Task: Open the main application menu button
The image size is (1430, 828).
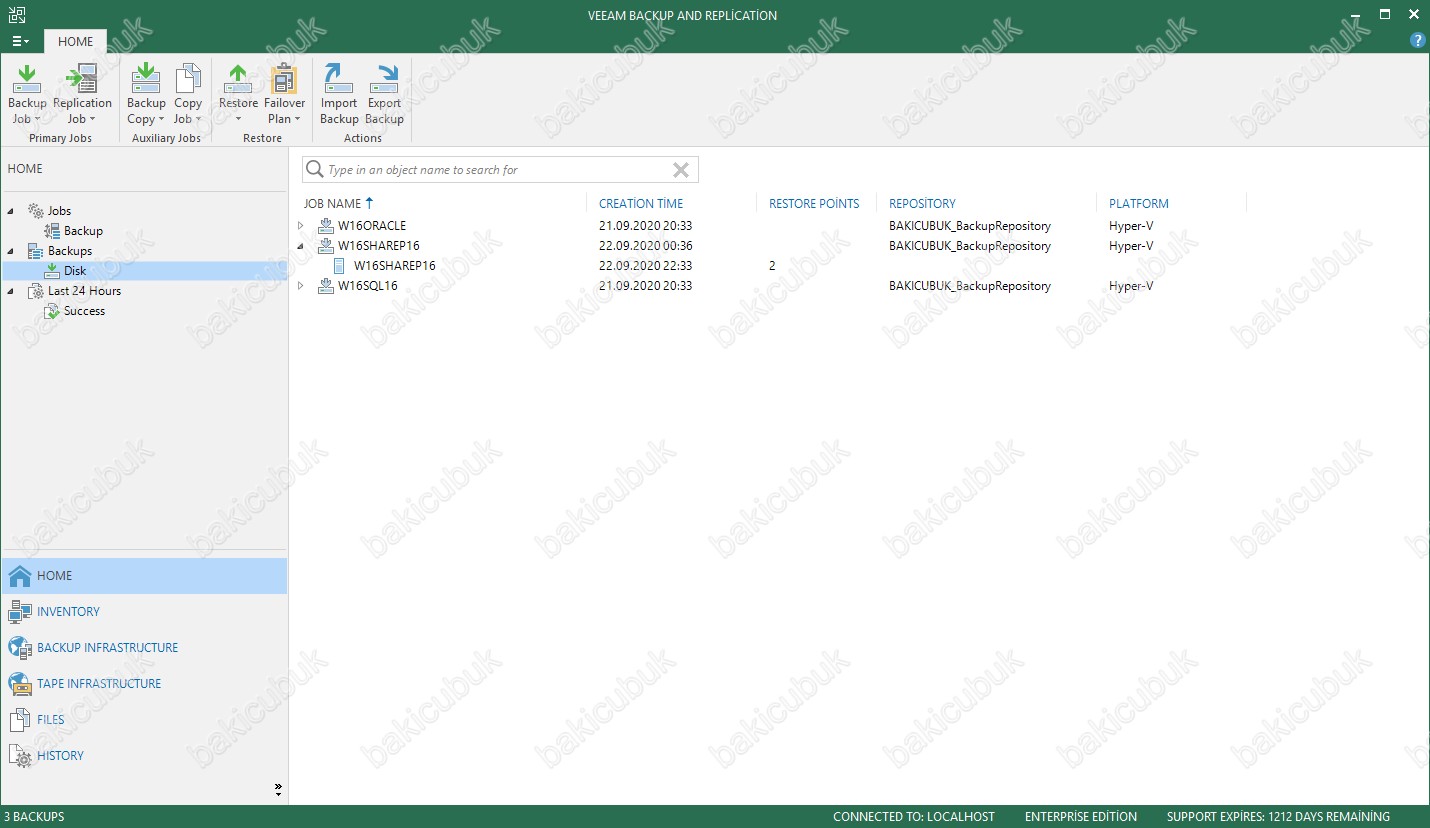Action: coord(20,41)
